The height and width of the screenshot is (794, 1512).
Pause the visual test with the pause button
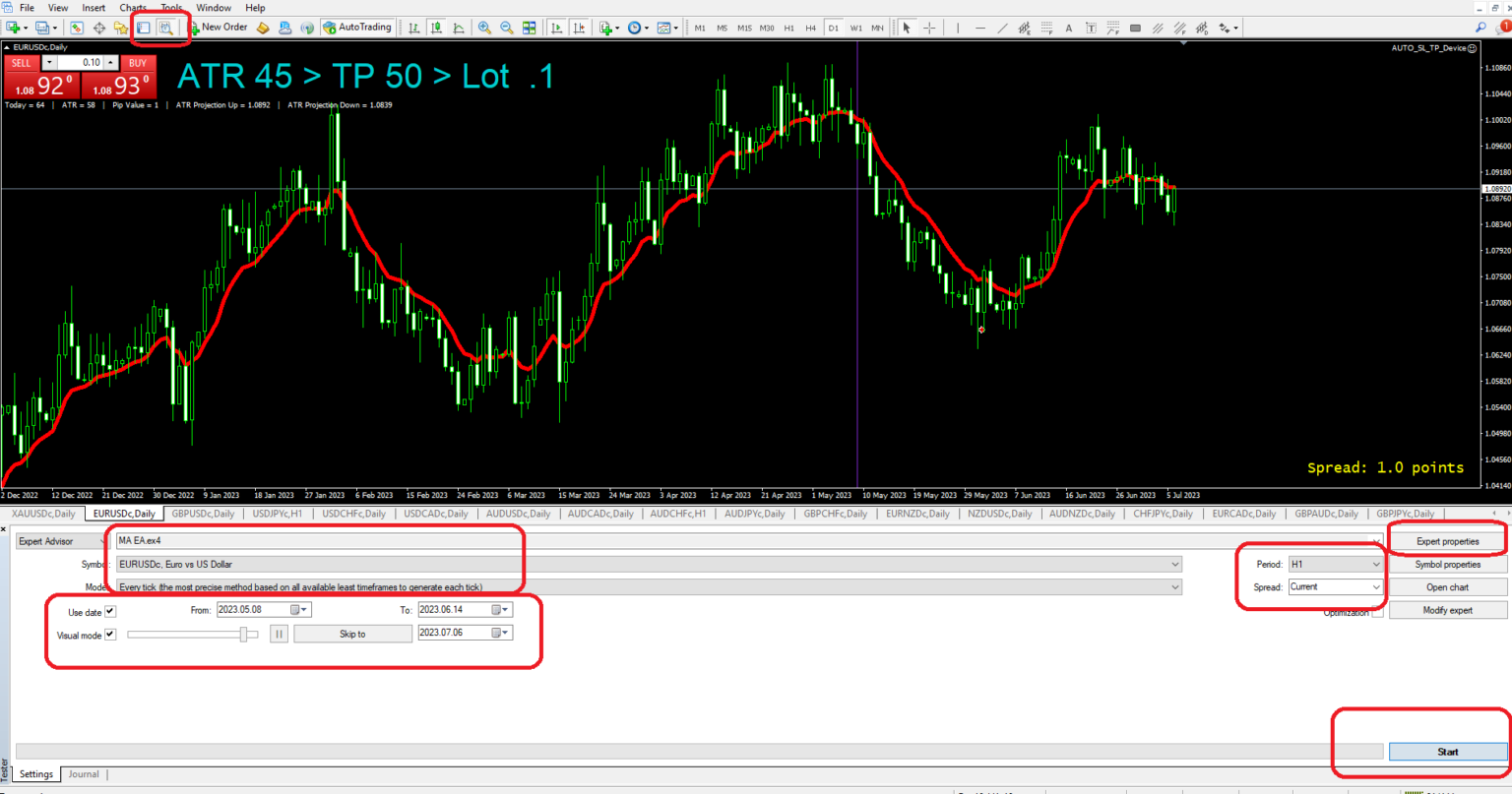279,634
